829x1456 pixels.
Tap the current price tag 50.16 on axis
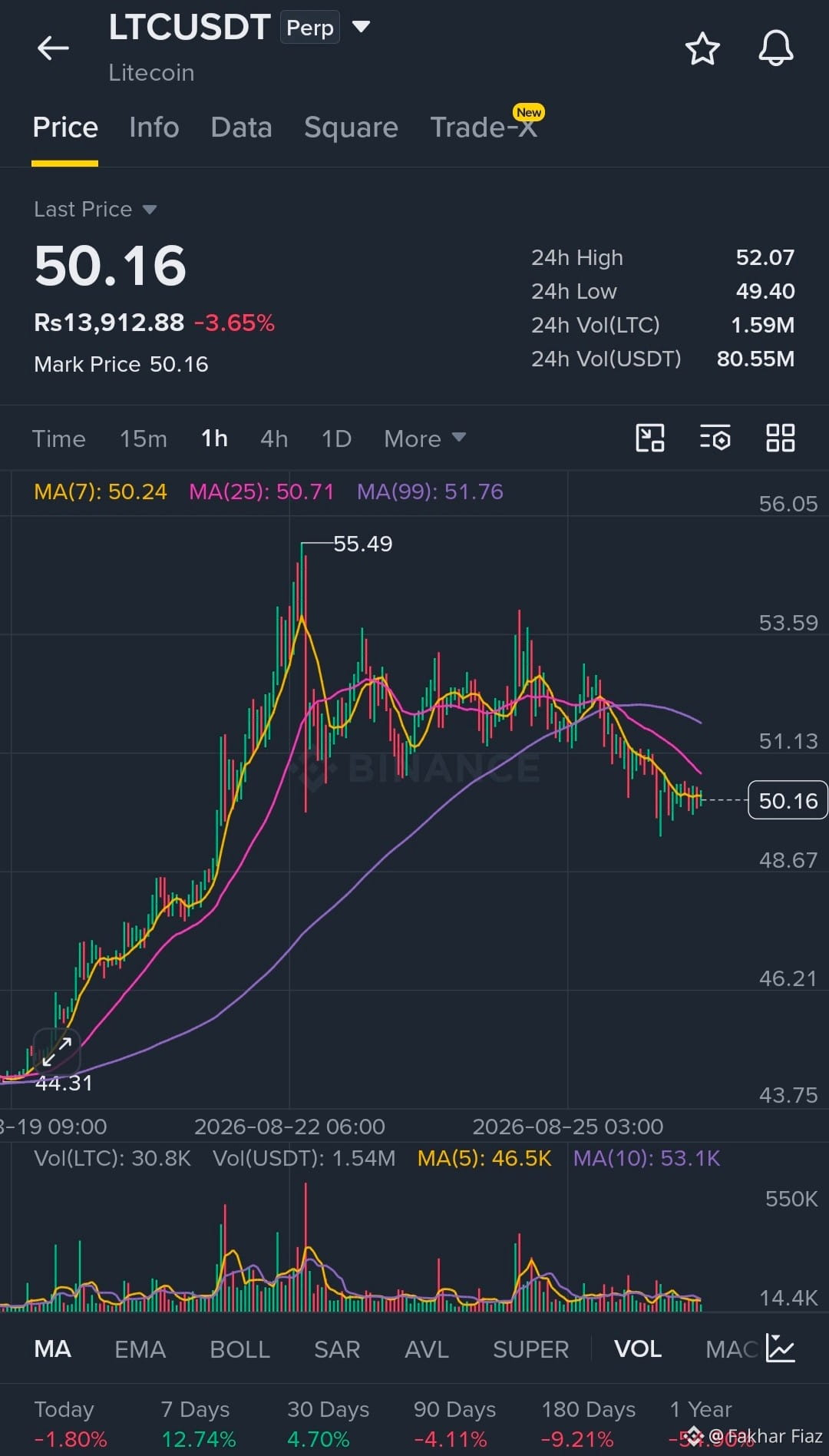point(788,800)
